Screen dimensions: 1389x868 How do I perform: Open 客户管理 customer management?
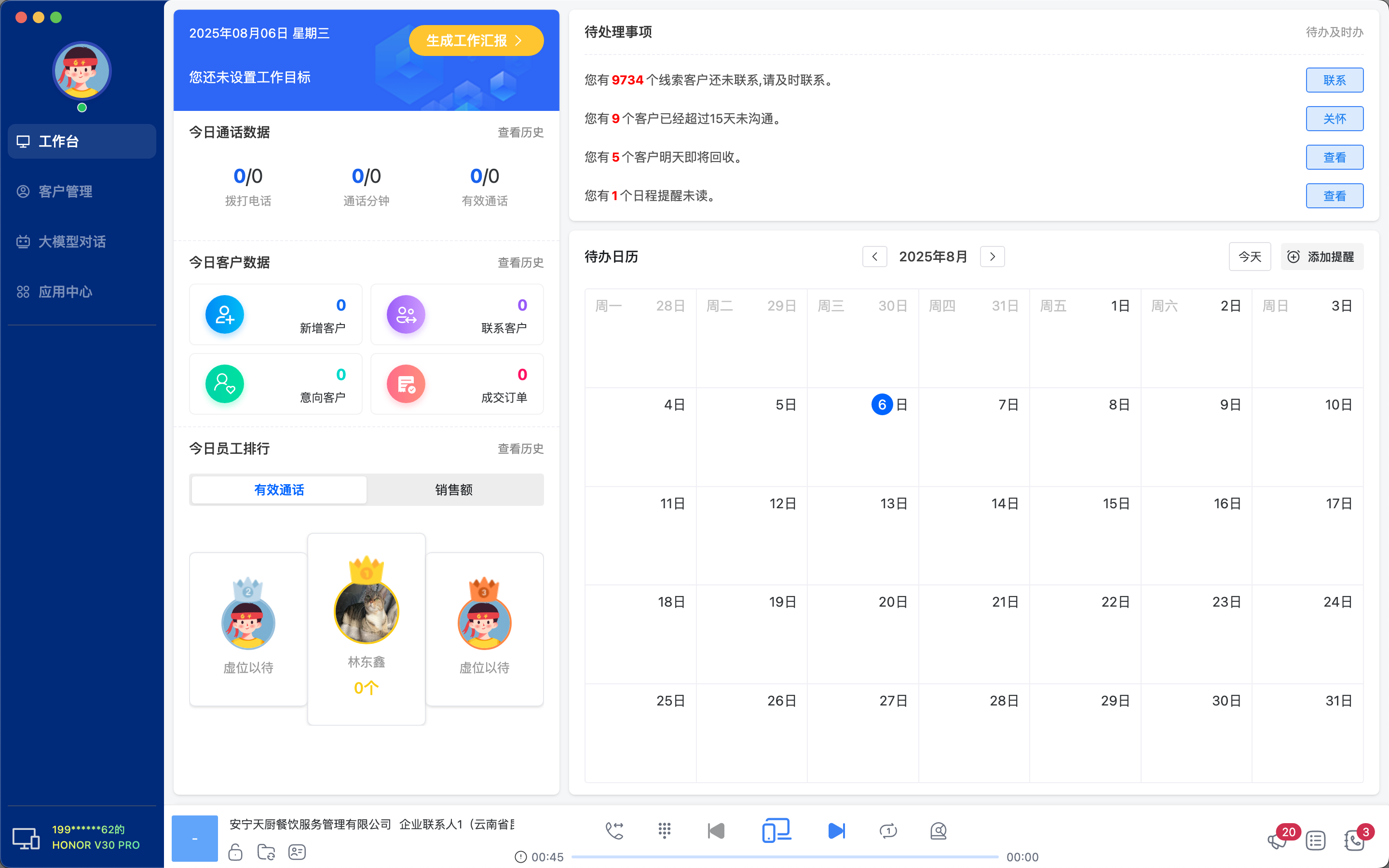[64, 192]
